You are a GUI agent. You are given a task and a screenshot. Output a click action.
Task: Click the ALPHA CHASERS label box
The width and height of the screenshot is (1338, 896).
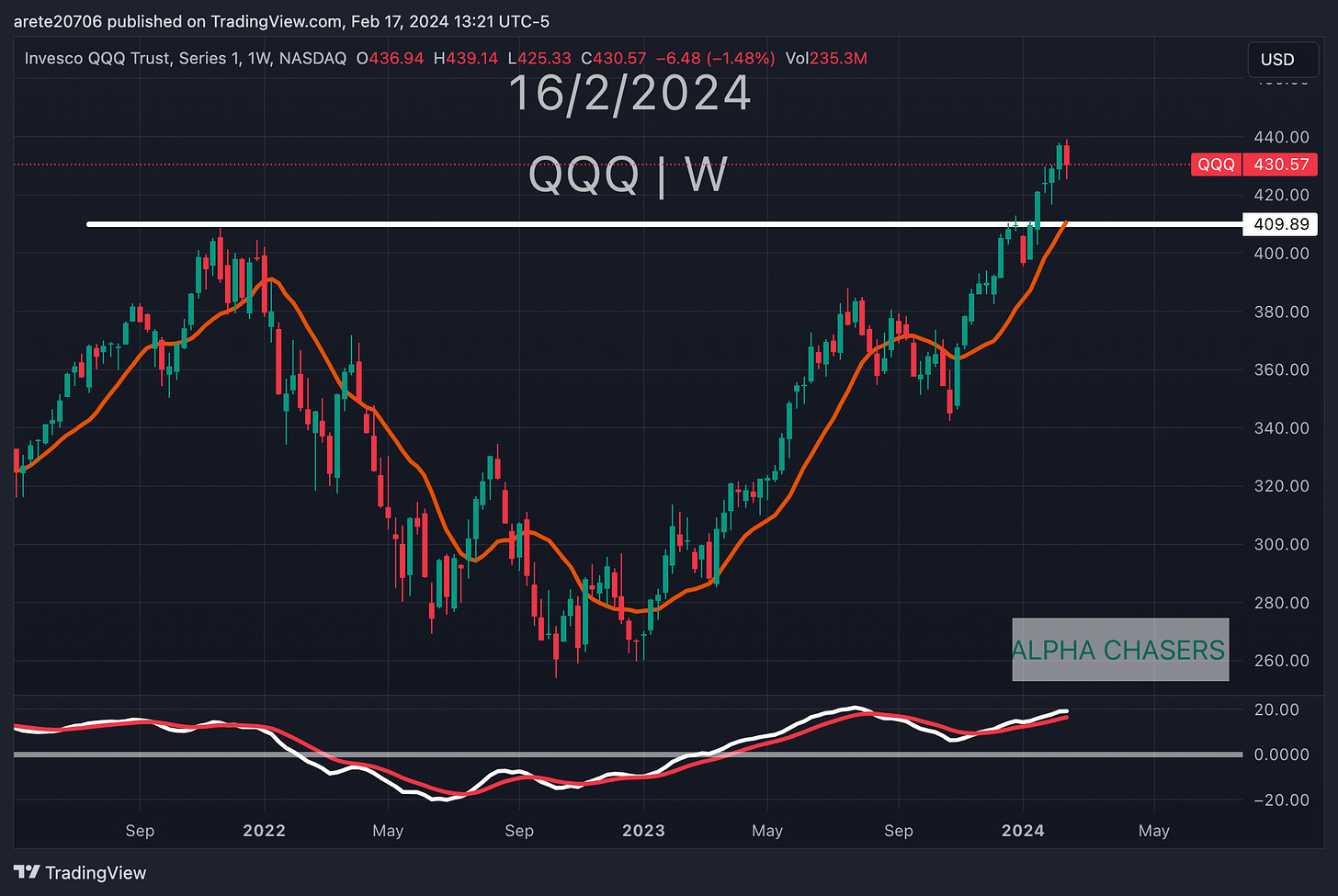[1120, 650]
